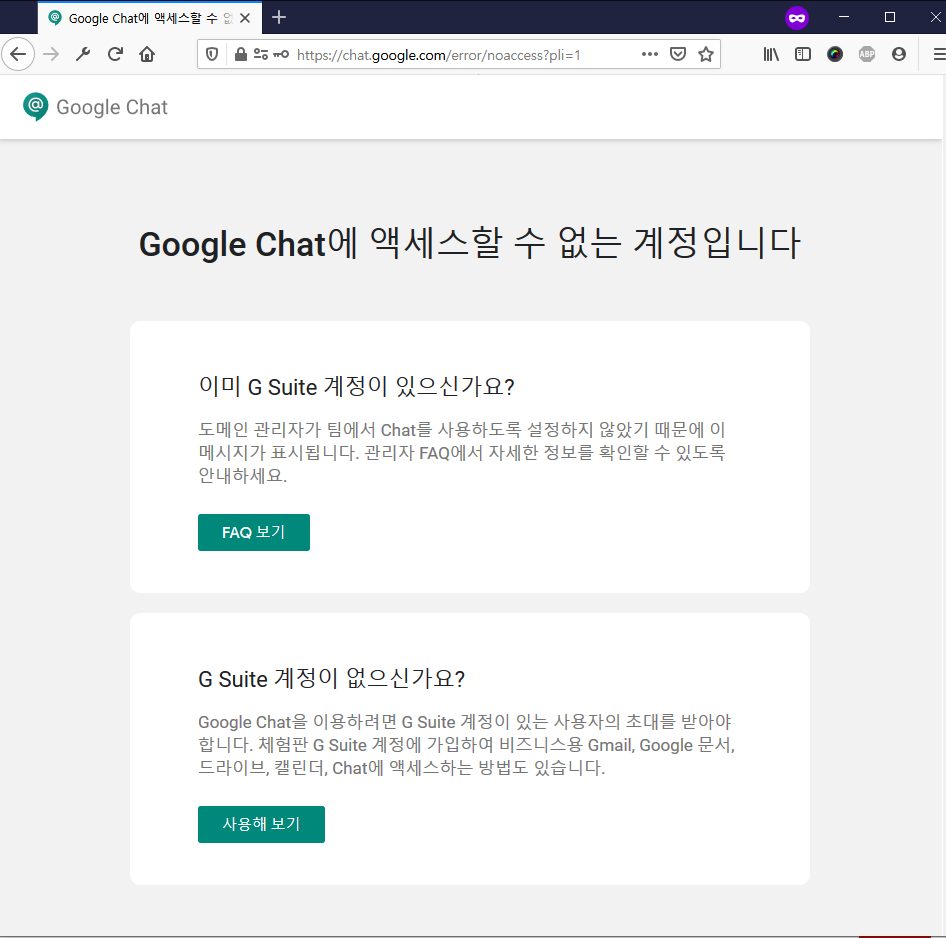Open a new browser tab

[279, 17]
